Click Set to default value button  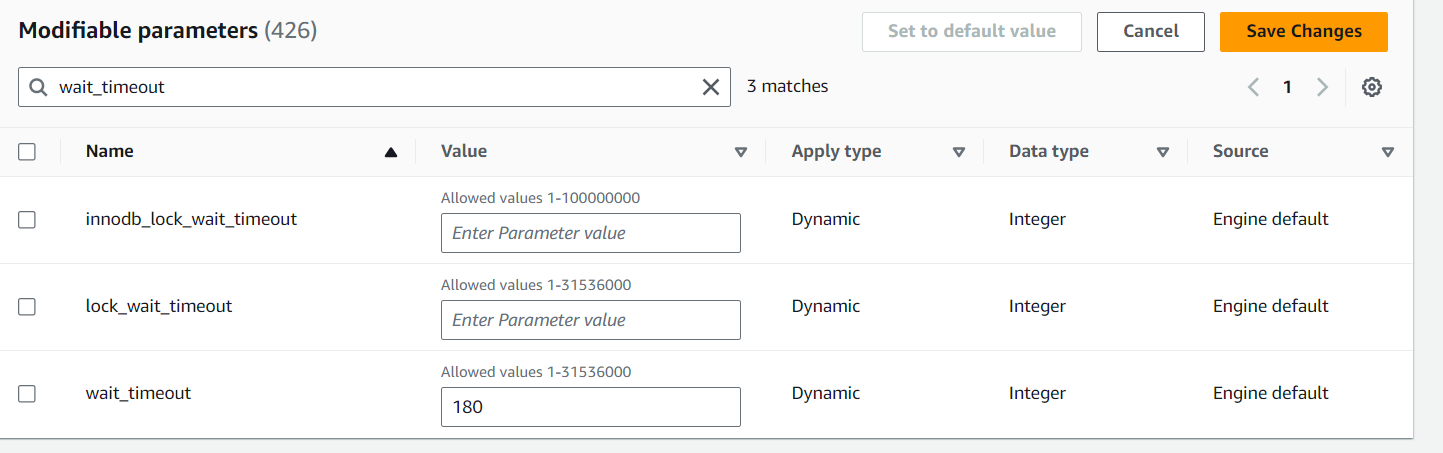coord(972,31)
